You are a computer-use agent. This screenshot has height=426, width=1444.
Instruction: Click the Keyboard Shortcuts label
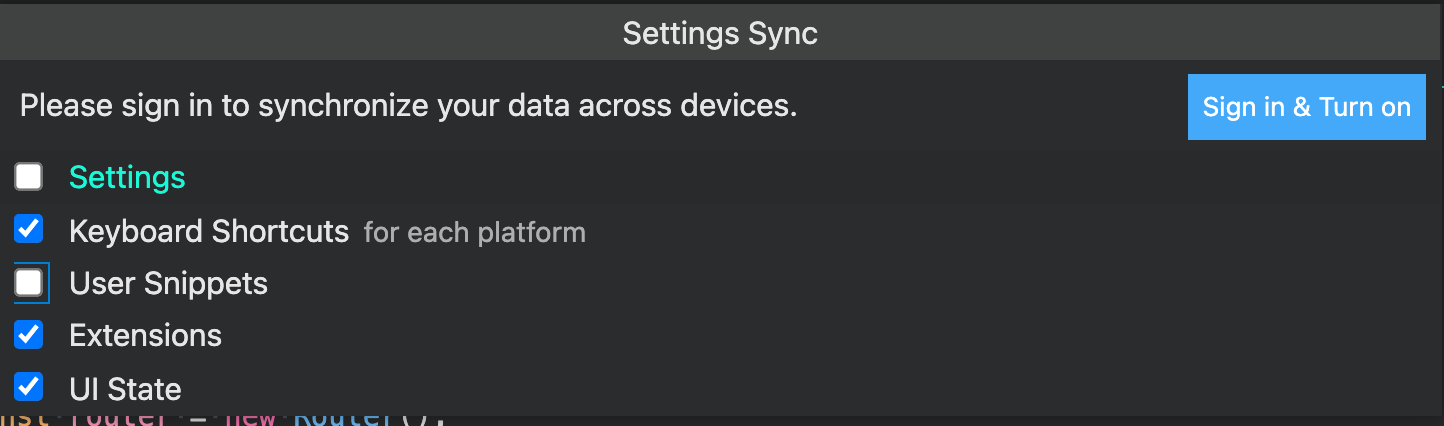[208, 232]
